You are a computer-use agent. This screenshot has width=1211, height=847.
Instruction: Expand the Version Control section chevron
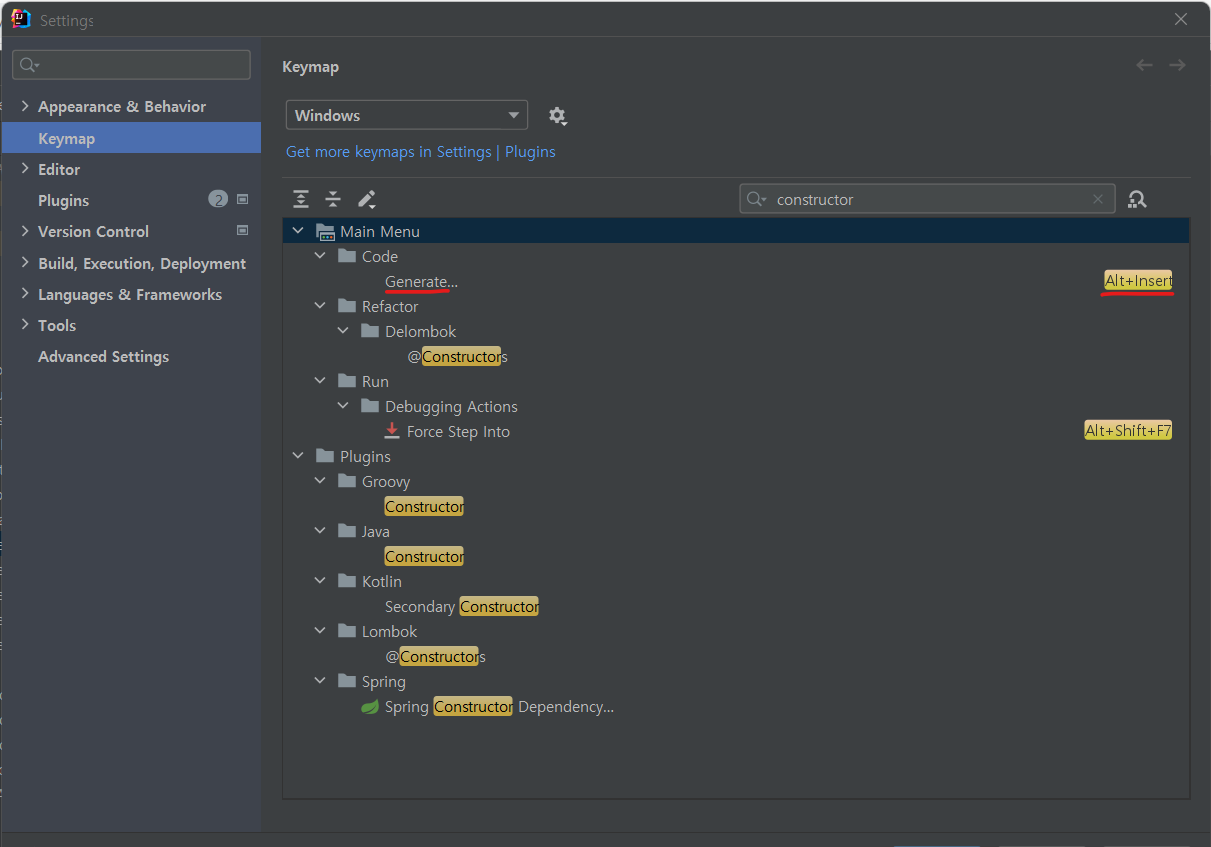tap(25, 231)
